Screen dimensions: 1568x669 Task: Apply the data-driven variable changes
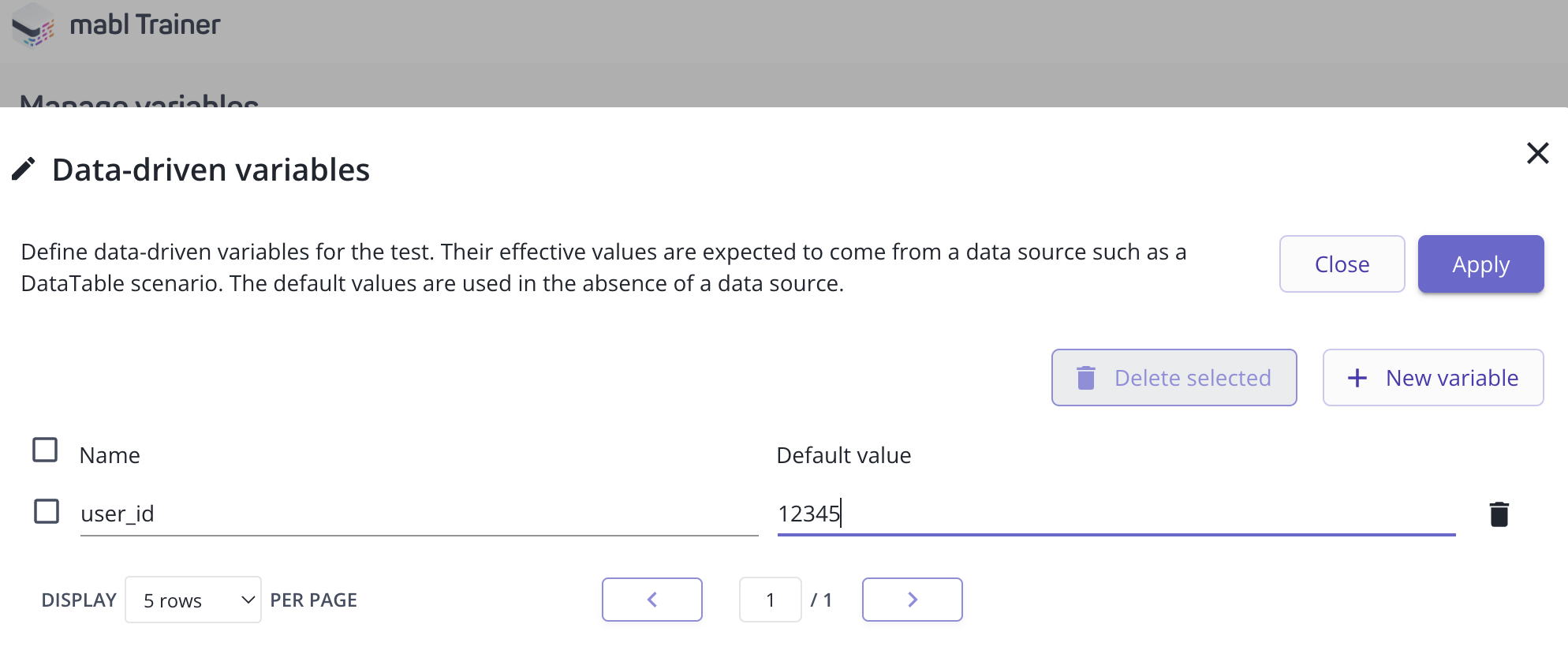pyautogui.click(x=1480, y=264)
